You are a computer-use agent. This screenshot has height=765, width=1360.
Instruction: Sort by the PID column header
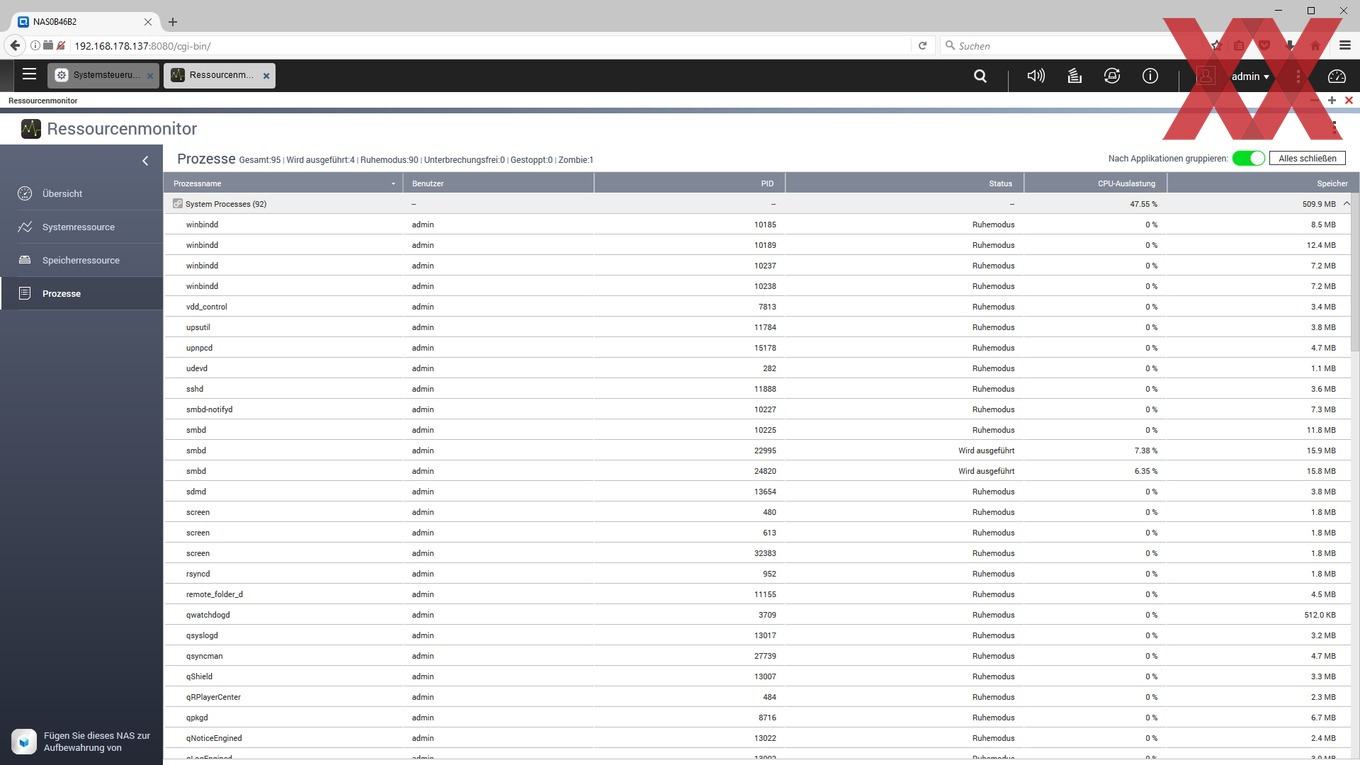coord(689,183)
